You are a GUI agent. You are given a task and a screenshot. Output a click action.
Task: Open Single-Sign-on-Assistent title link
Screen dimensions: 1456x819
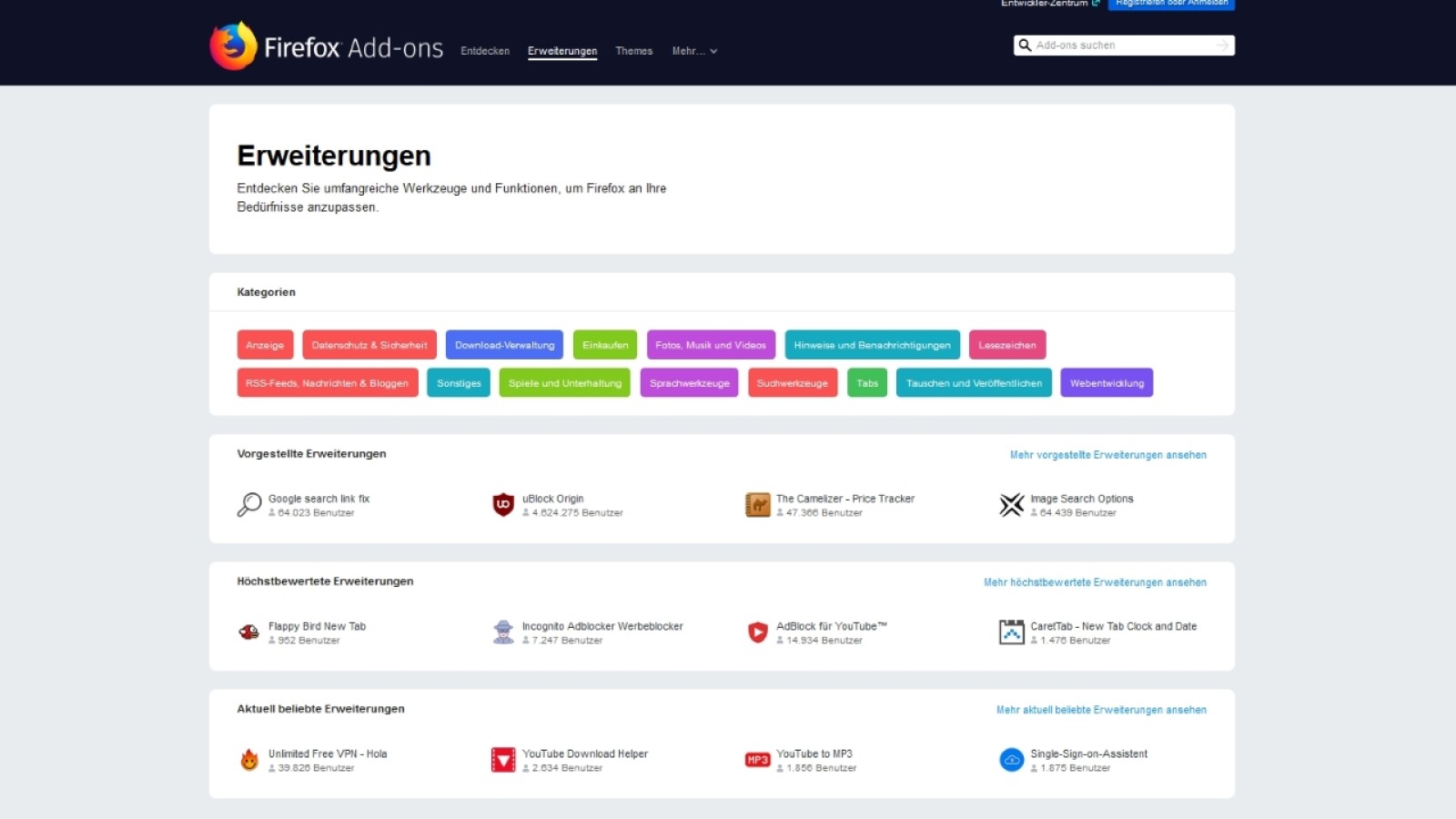coord(1088,753)
